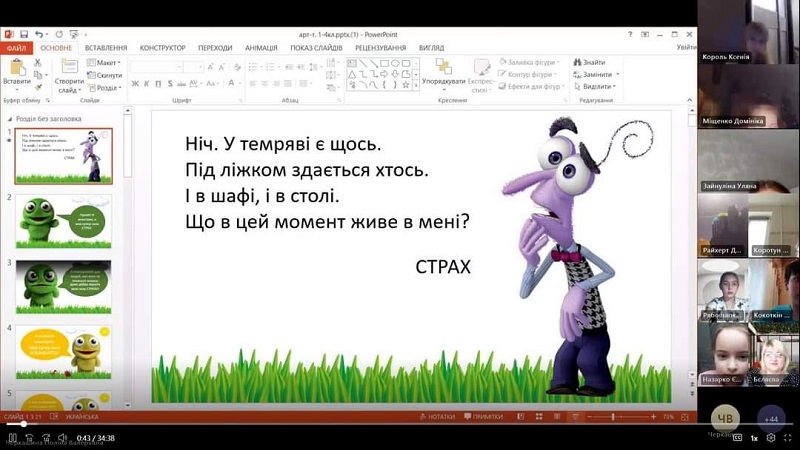Open the ФАЙЛ tab

[16, 48]
